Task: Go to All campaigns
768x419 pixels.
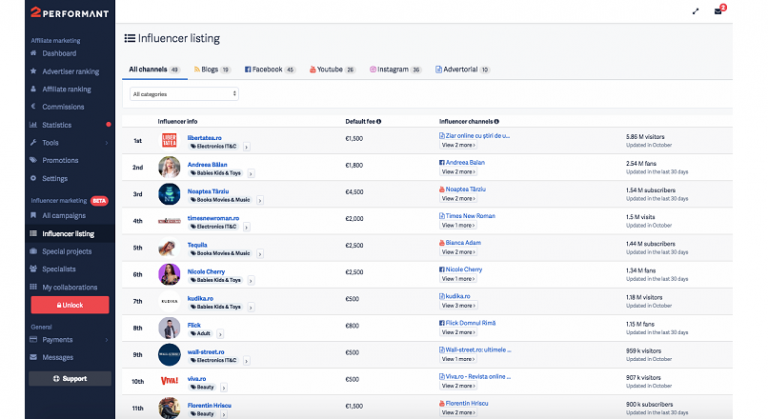Action: coord(64,216)
